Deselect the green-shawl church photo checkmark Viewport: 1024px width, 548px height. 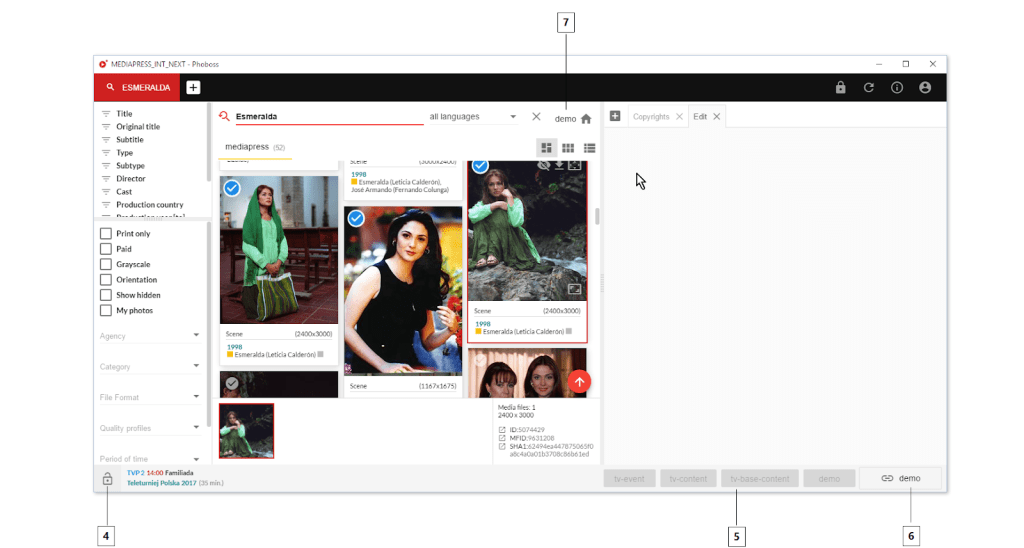pos(232,188)
